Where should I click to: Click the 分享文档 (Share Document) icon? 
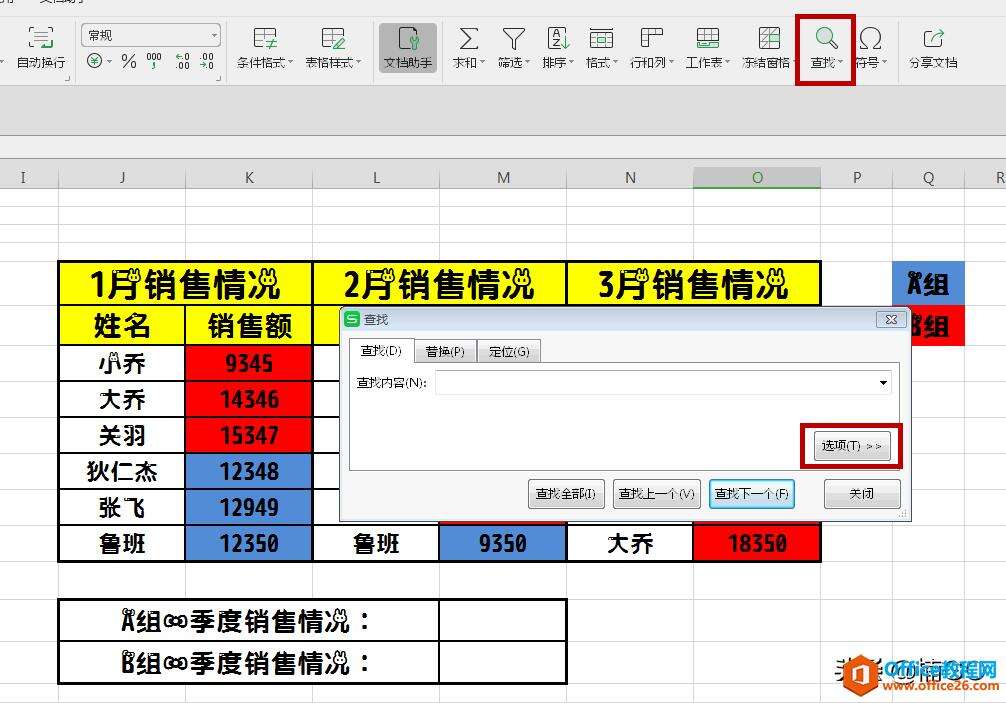pyautogui.click(x=933, y=40)
